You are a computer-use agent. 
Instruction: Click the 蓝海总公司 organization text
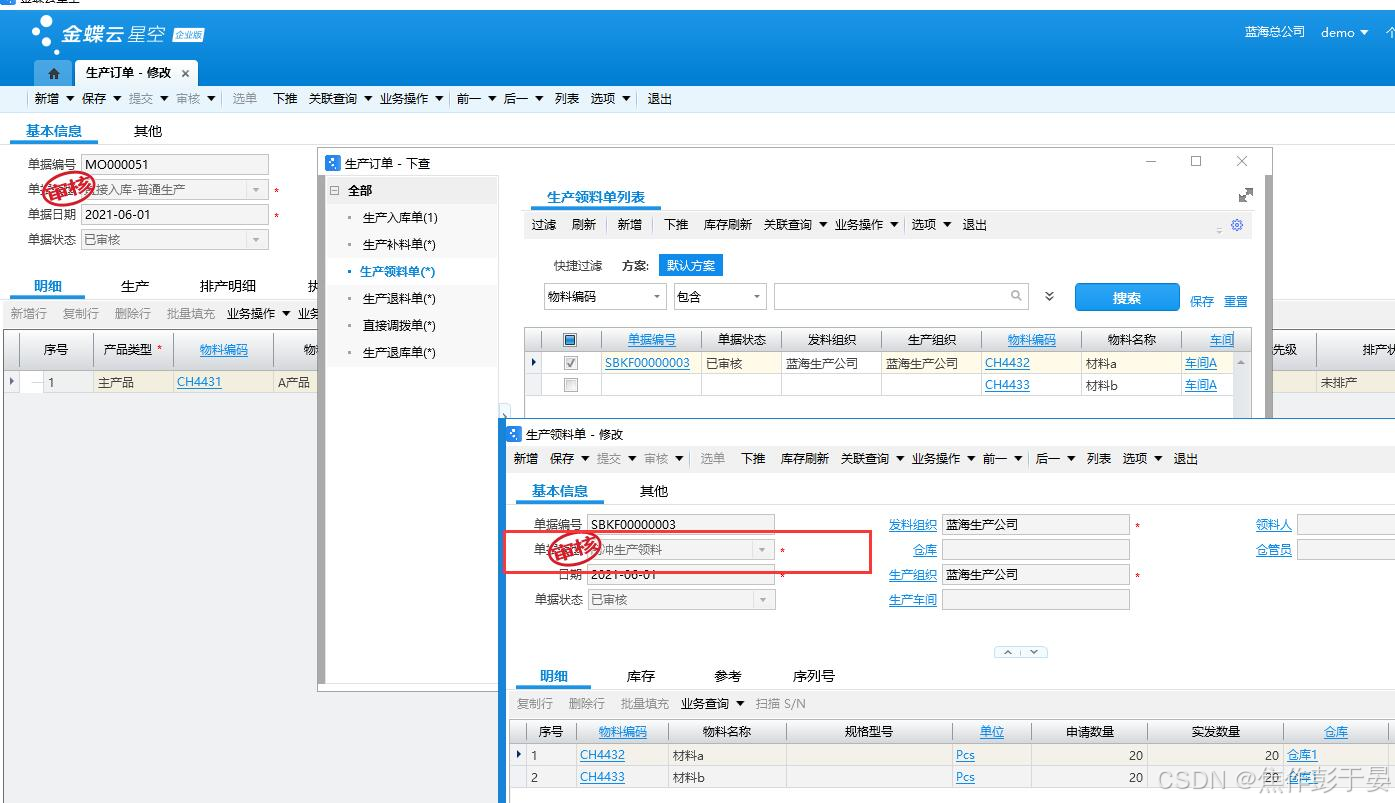[x=1275, y=32]
